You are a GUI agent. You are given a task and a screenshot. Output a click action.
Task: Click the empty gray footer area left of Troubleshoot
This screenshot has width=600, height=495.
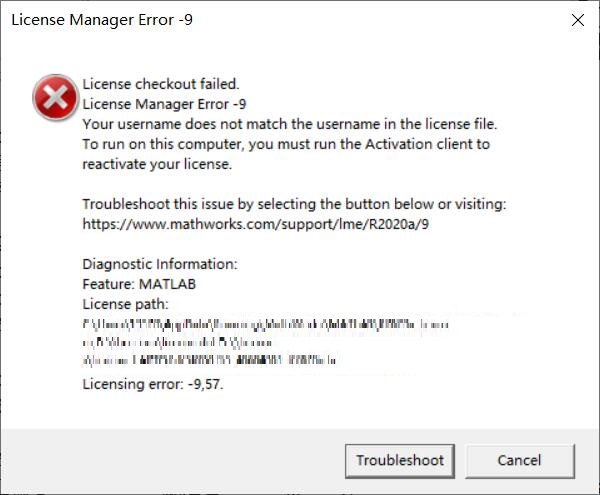[x=170, y=460]
